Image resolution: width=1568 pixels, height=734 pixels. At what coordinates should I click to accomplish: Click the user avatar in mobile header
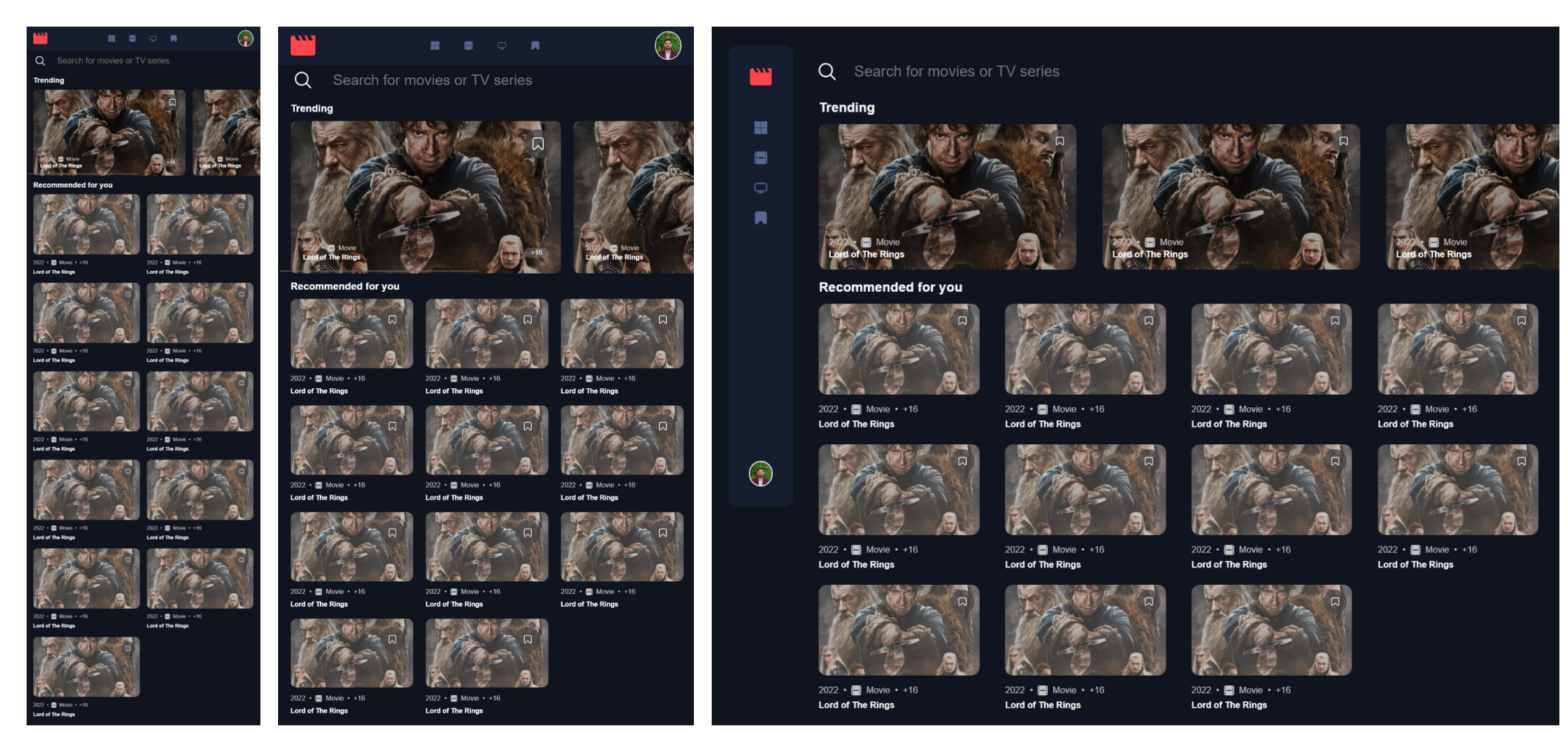point(245,38)
